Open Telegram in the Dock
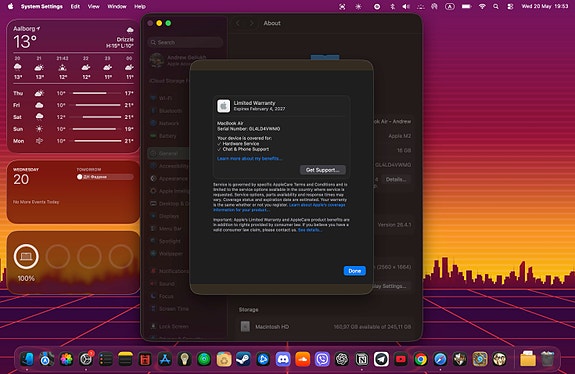This screenshot has height=374, width=575. click(381, 359)
